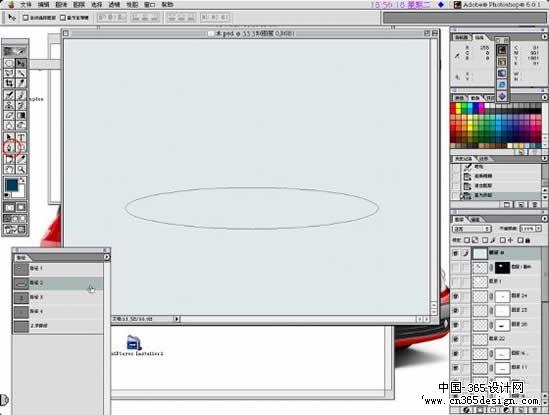Select the Crop tool in toolbox
This screenshot has width=549, height=415.
click(x=9, y=83)
